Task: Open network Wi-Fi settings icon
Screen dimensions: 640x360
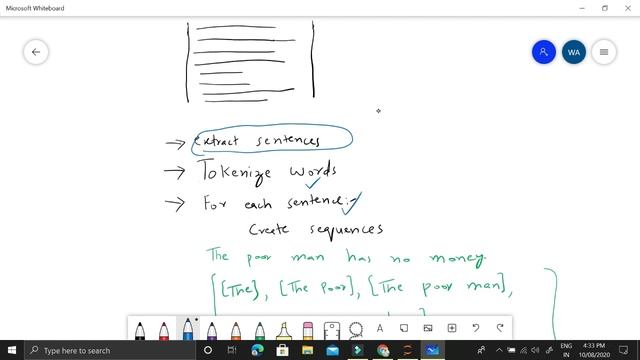Action: coord(523,350)
